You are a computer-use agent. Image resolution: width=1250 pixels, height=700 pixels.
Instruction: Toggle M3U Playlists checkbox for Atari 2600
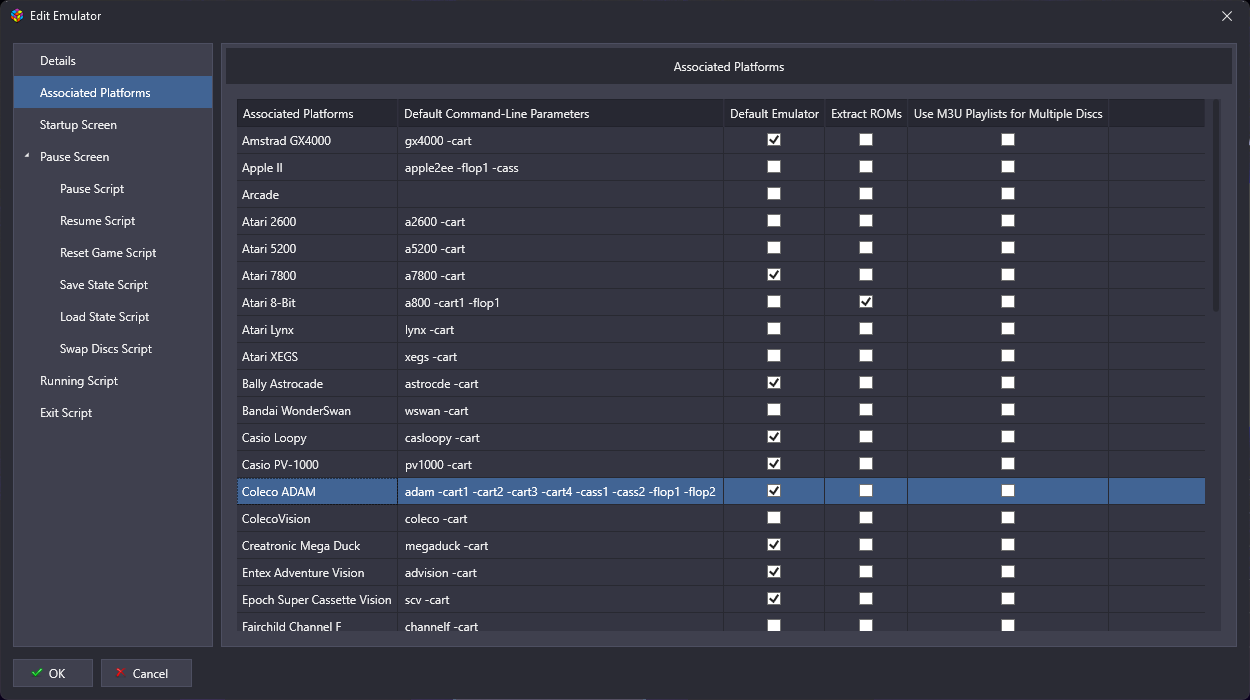1008,221
